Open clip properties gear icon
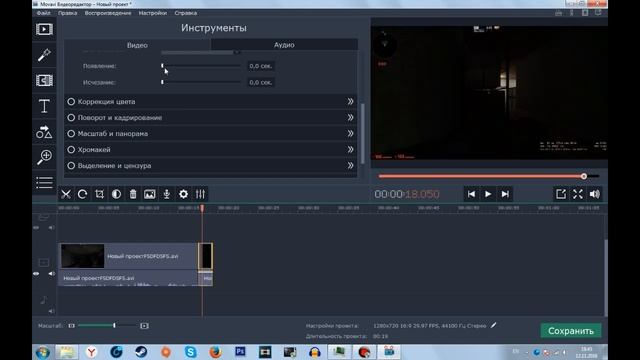Screen dimensions: 640x360 (184, 194)
